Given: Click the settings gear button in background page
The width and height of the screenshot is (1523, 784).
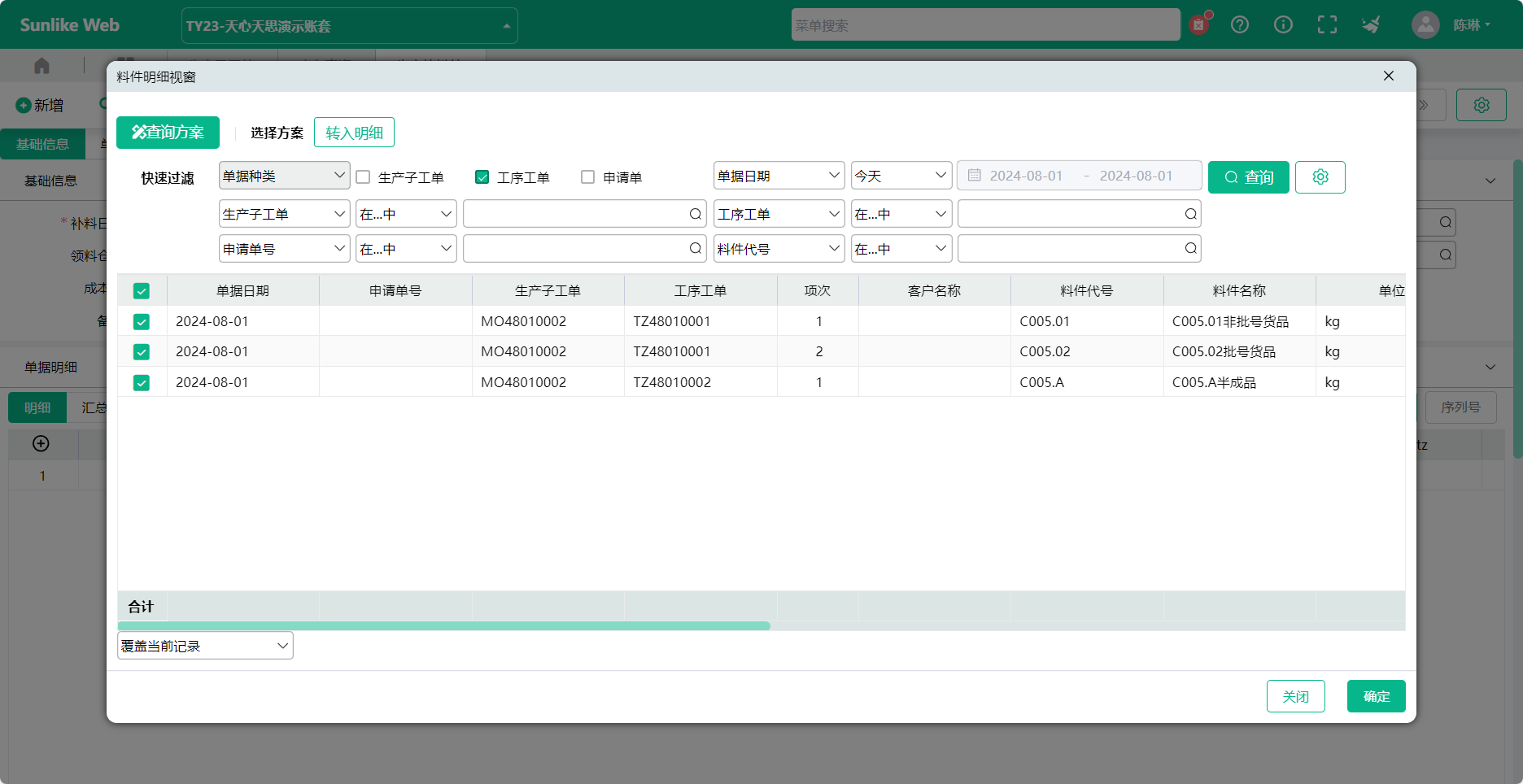Looking at the screenshot, I should click(x=1482, y=105).
